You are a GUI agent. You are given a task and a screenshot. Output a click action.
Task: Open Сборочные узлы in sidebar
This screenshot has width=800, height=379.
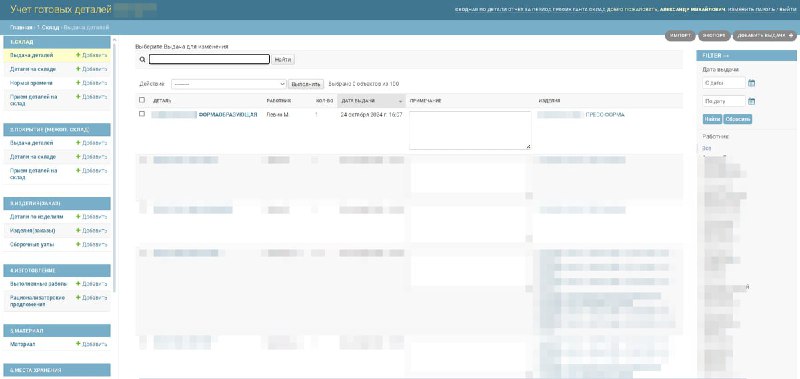coord(32,244)
